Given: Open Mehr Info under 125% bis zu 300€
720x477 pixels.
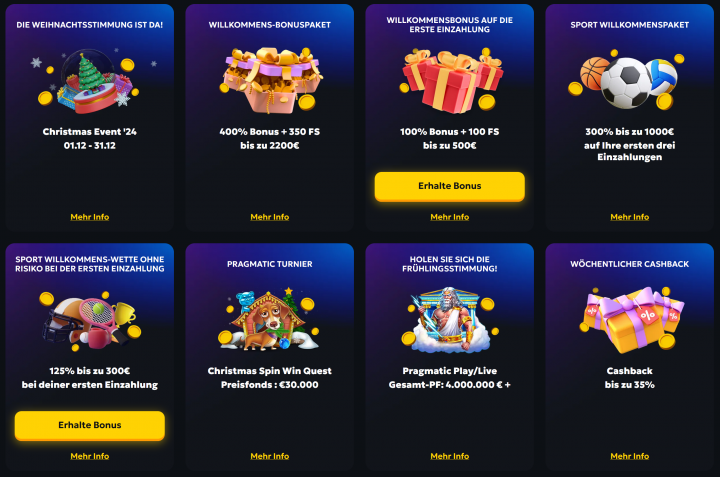Looking at the screenshot, I should 90,456.
